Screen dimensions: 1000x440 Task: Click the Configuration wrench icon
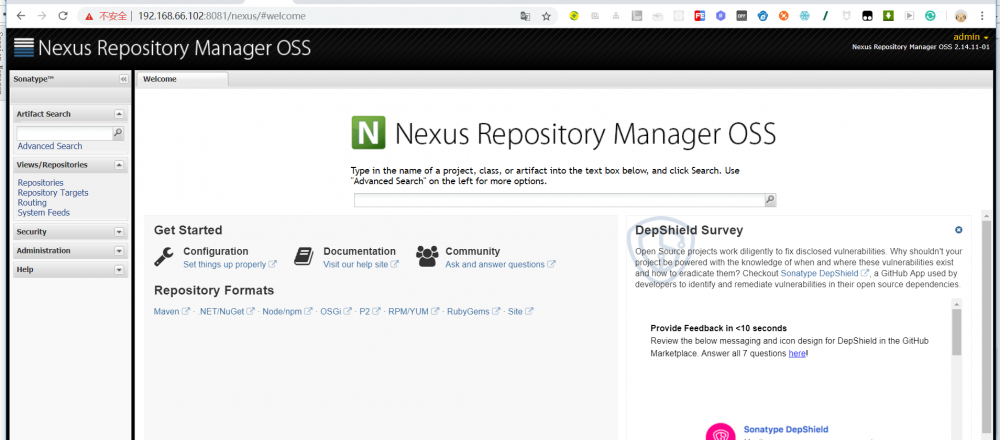coord(164,256)
